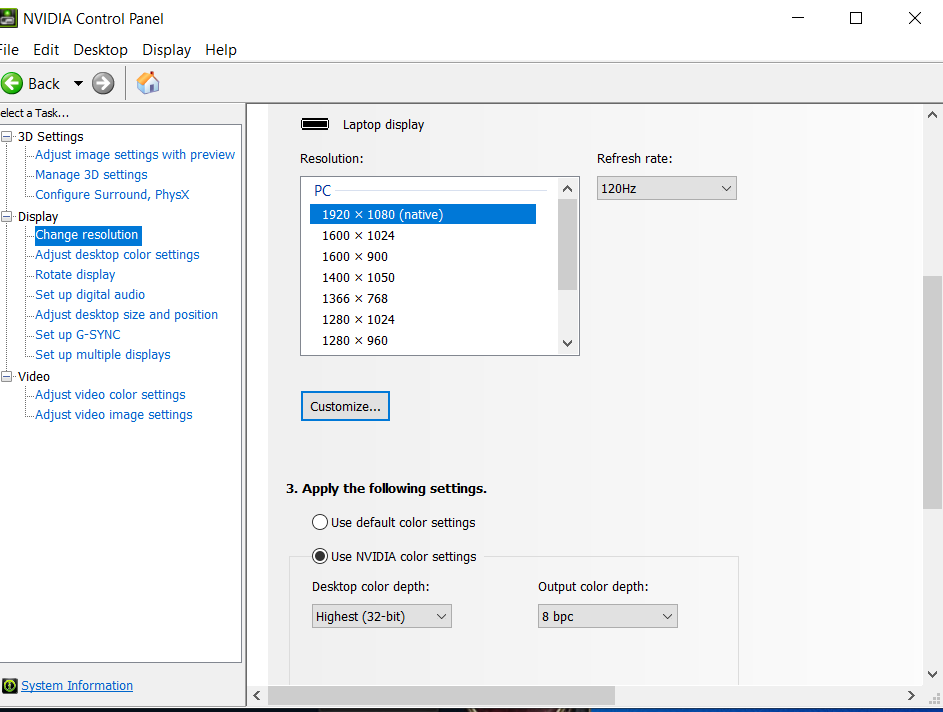Choose 1366 × 768 resolution from list
This screenshot has width=943, height=712.
point(355,298)
